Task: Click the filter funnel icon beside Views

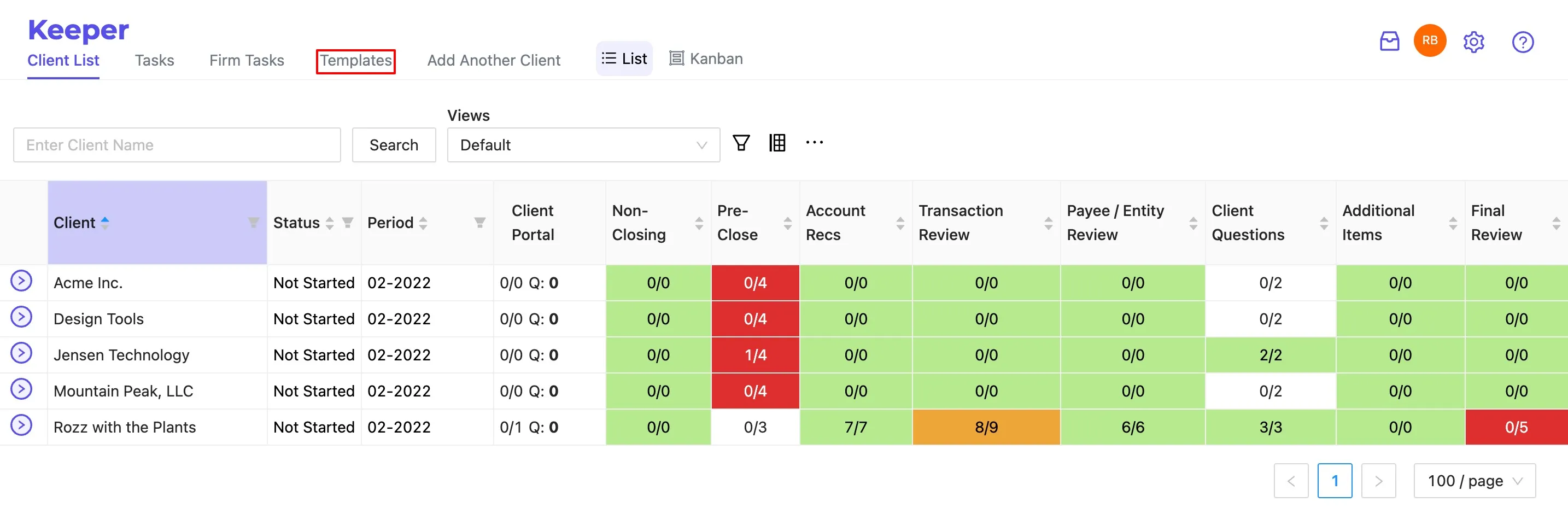Action: click(x=741, y=143)
